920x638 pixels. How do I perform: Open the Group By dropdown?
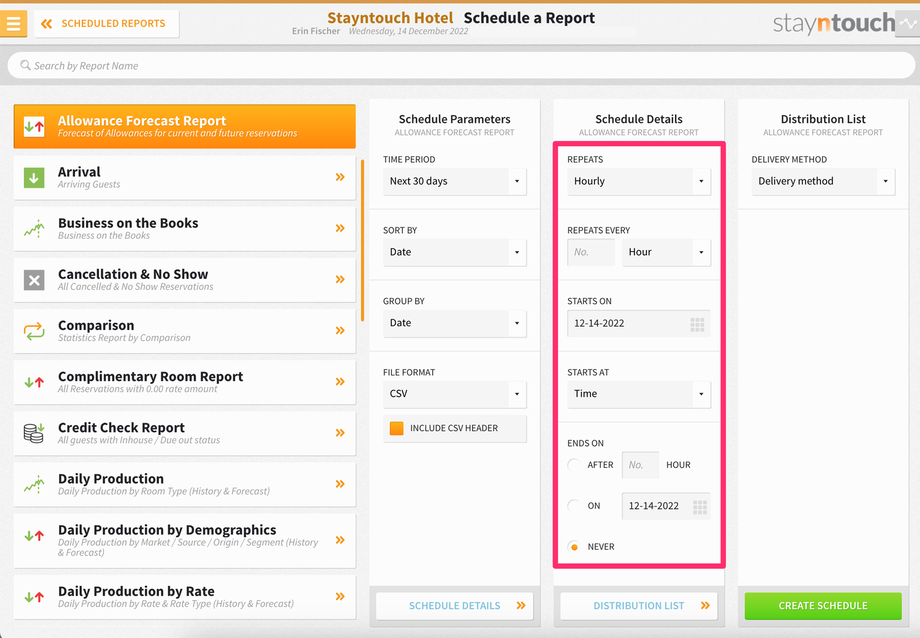tap(455, 323)
